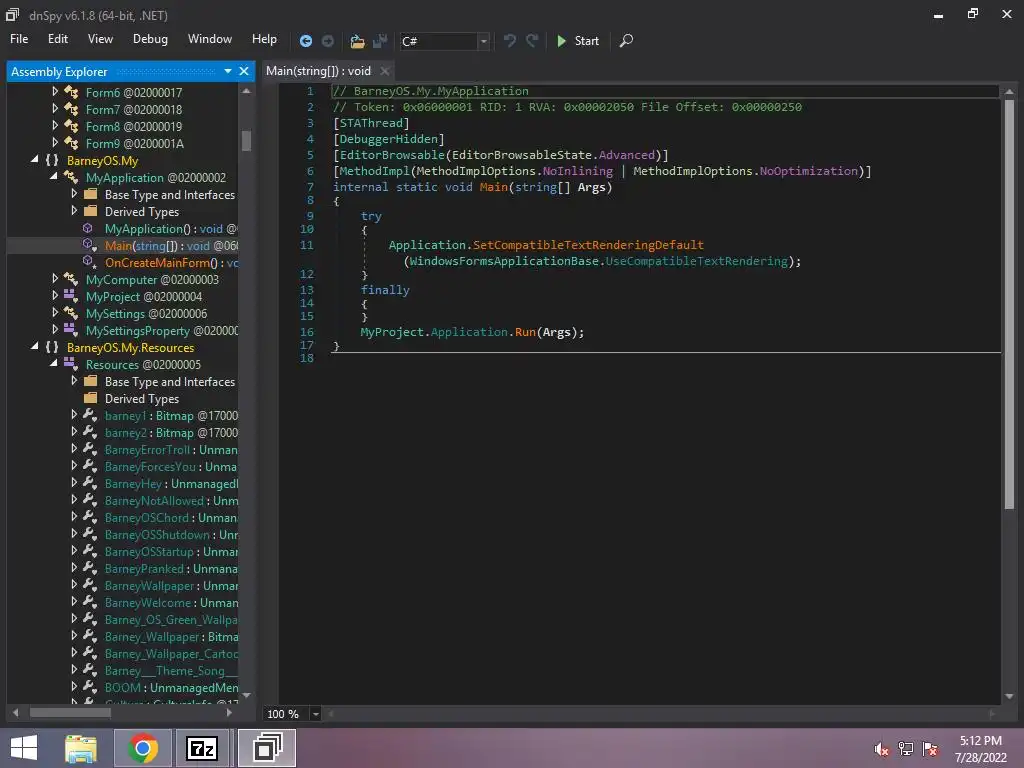Click the Save All toolbar icon
Viewport: 1024px width, 768px height.
(x=380, y=41)
